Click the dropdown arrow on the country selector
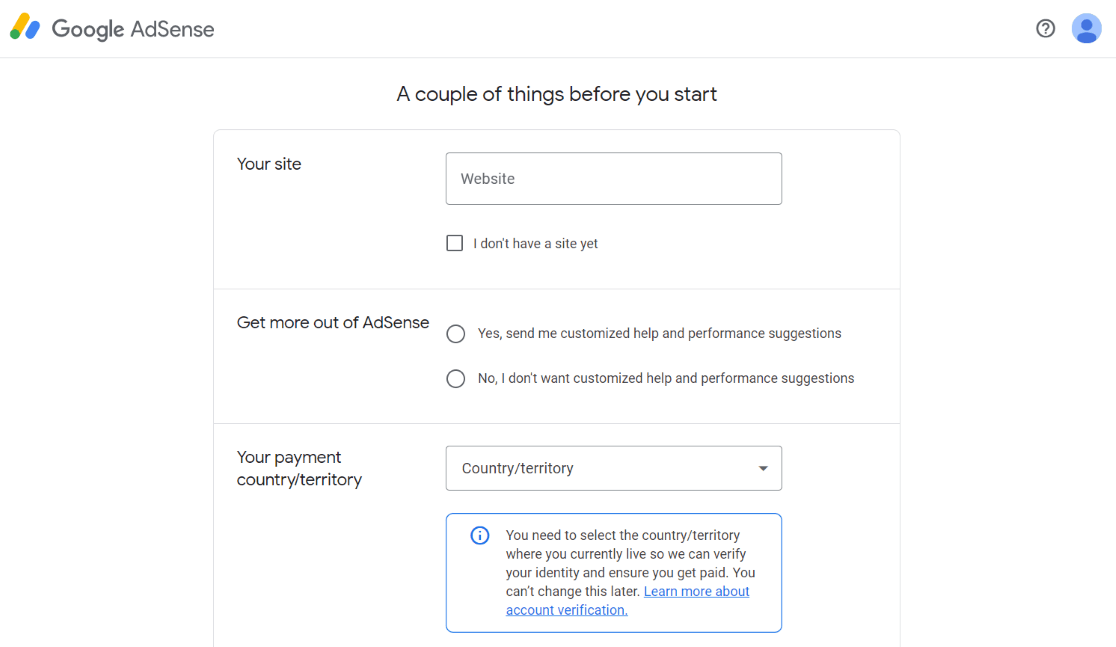The width and height of the screenshot is (1116, 647). 765,468
